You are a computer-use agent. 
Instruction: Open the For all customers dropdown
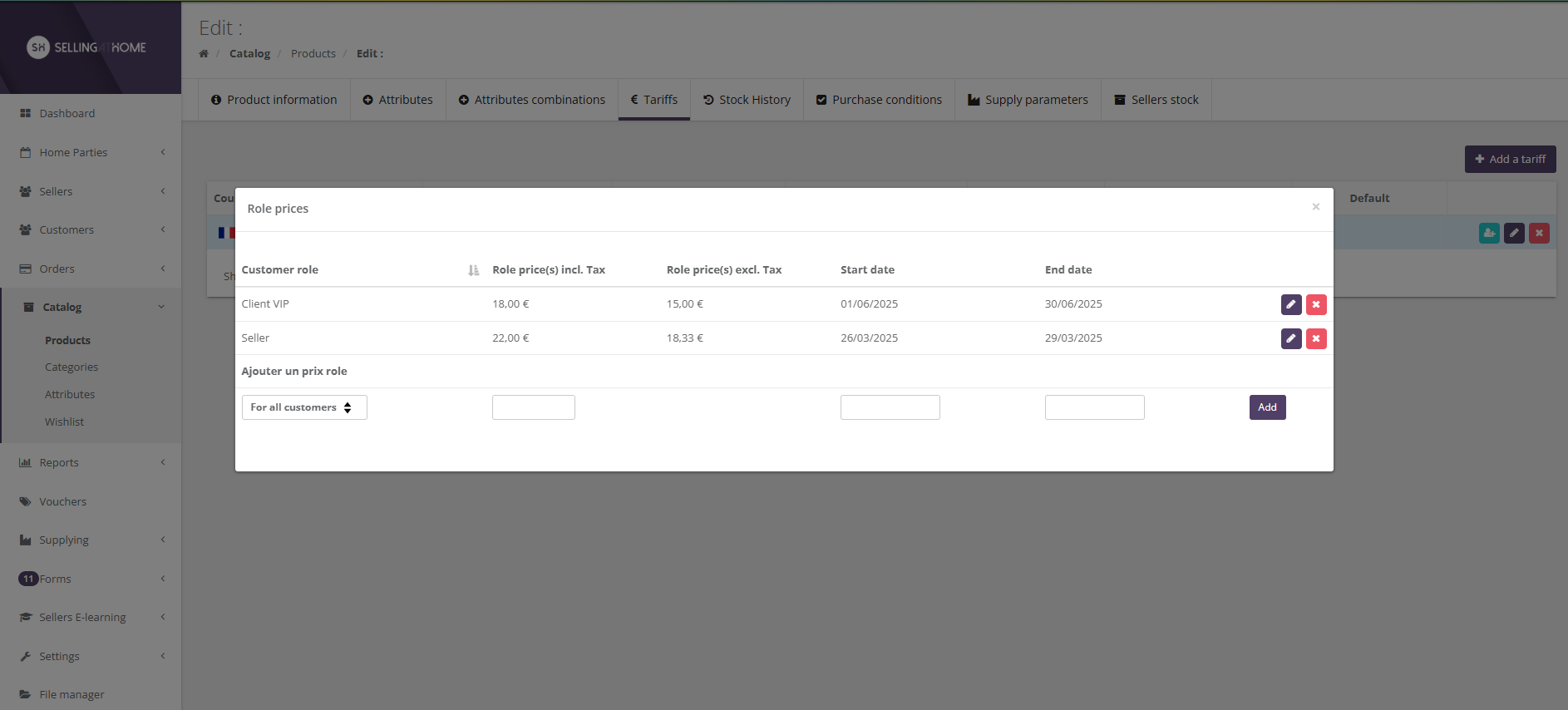click(x=303, y=407)
